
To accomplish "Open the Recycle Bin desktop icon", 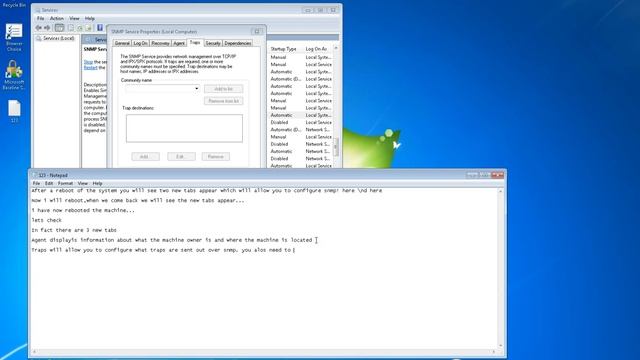I will [x=14, y=4].
